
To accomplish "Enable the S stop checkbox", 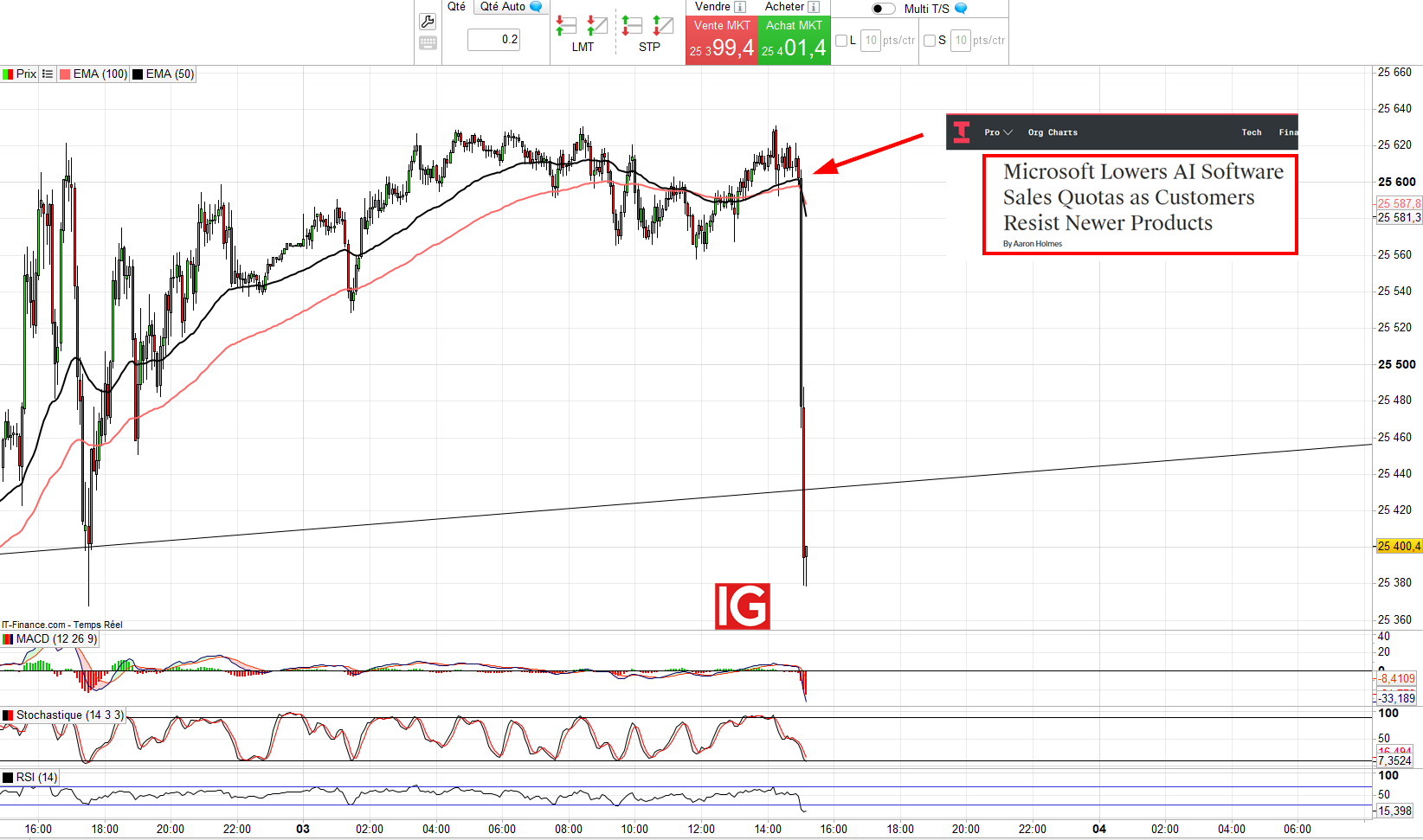I will coord(930,41).
